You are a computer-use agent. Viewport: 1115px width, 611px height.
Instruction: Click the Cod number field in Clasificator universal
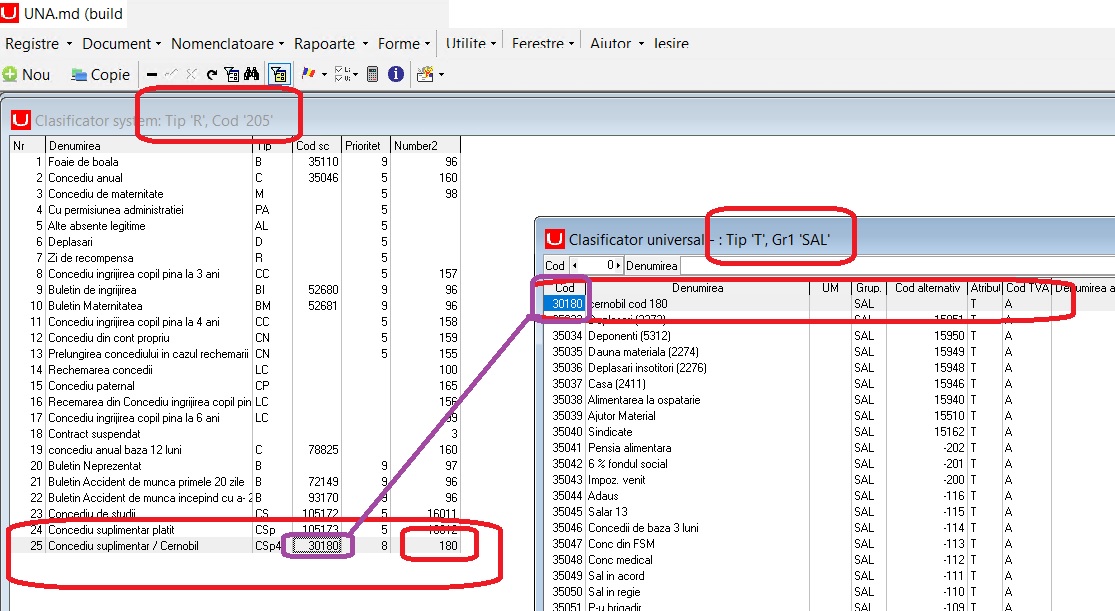click(595, 266)
